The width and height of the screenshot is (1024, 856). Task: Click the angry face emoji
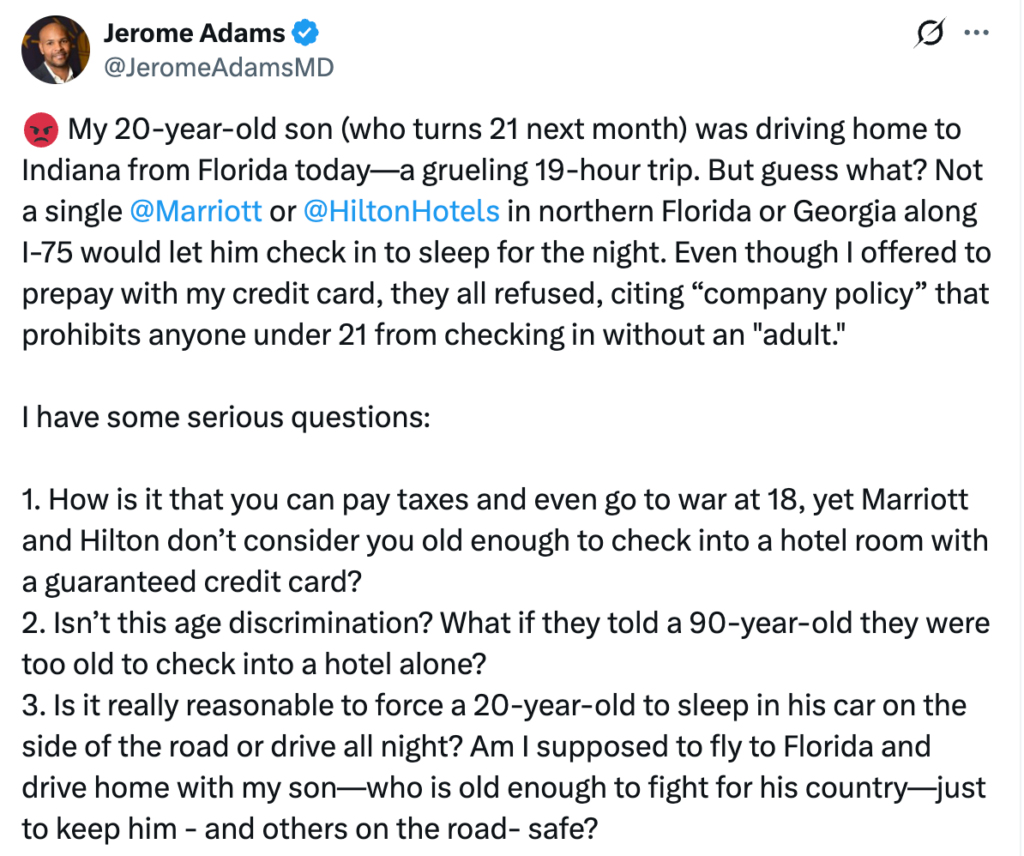point(37,130)
